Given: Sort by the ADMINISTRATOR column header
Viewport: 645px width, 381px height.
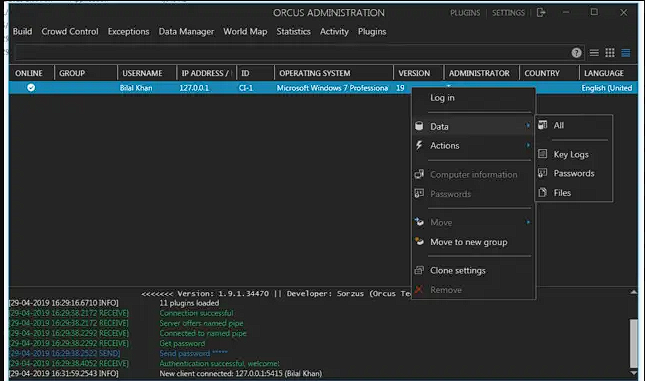Looking at the screenshot, I should tap(481, 73).
